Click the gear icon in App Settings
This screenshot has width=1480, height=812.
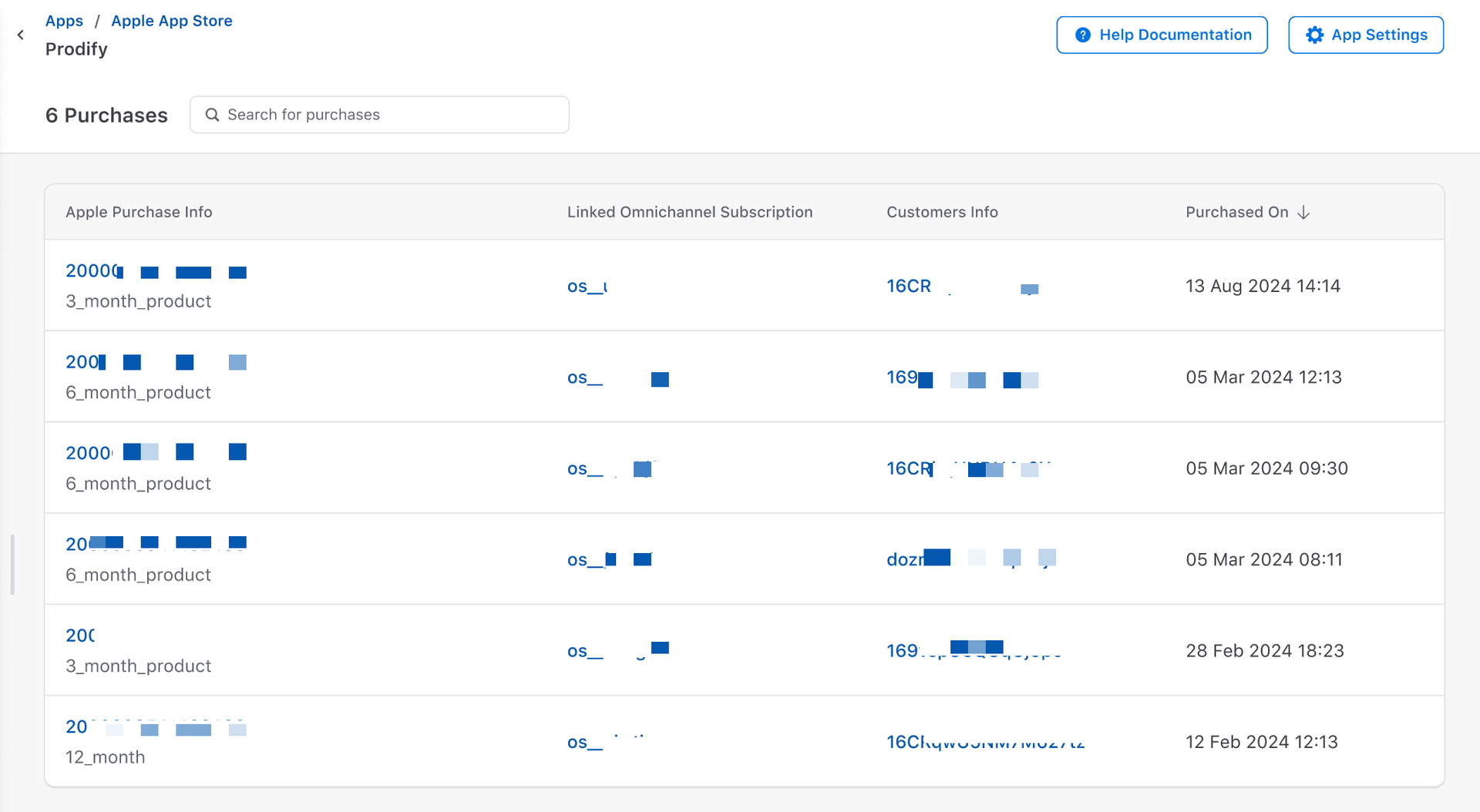pos(1314,35)
